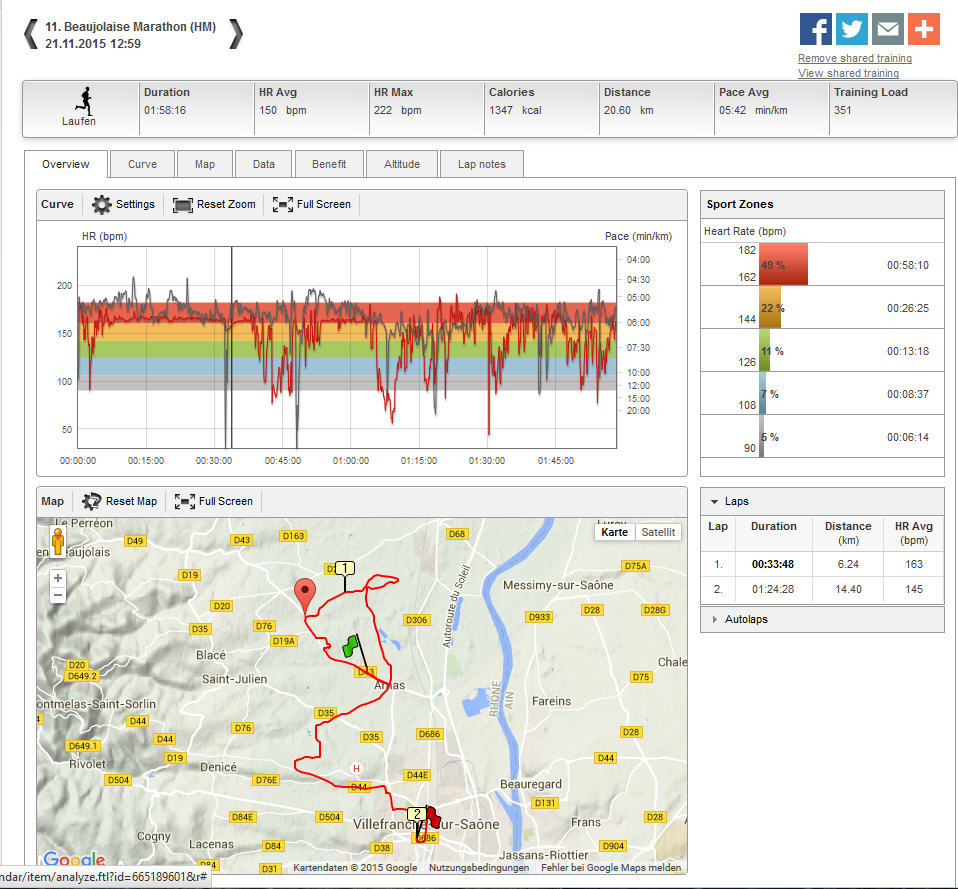958x889 pixels.
Task: Click the Distance value 20.60
Action: point(617,111)
